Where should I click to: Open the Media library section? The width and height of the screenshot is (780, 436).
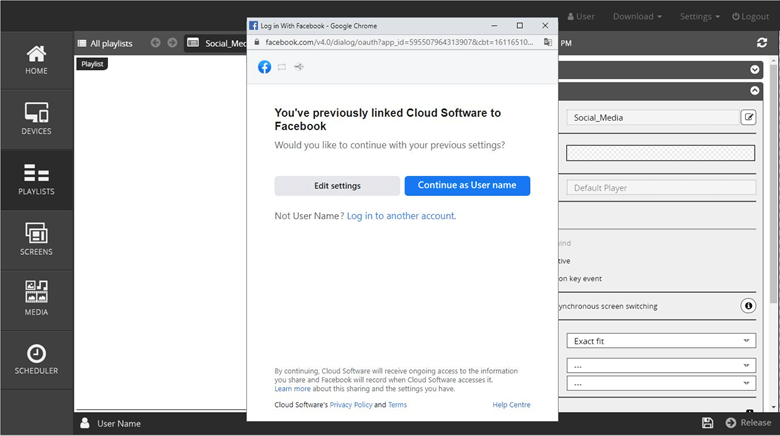36,300
